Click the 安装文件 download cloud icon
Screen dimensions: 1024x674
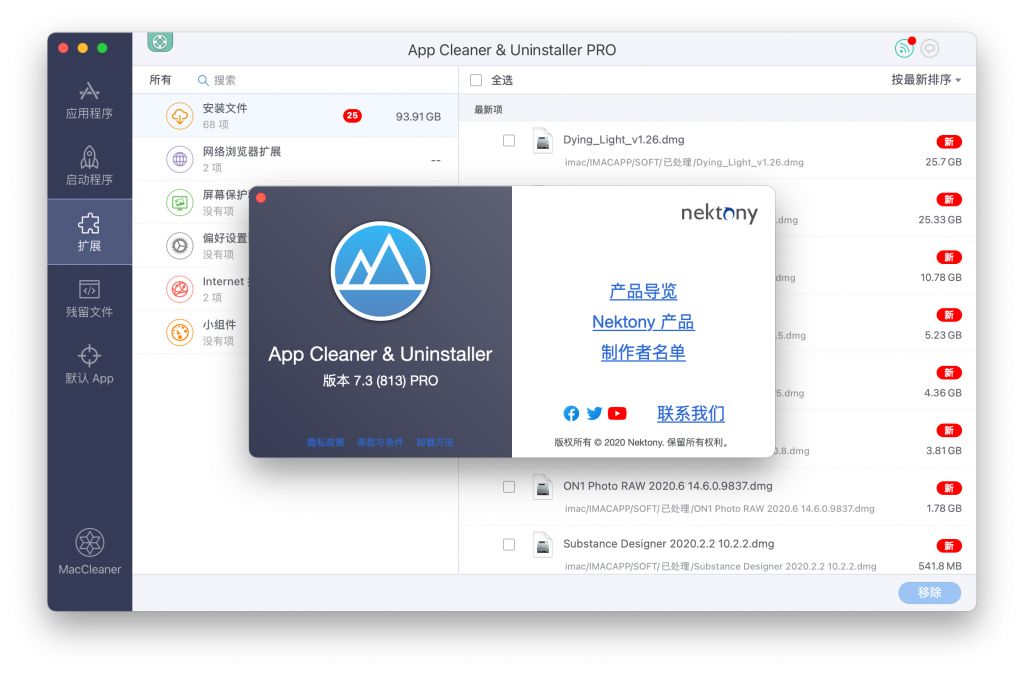pyautogui.click(x=180, y=116)
